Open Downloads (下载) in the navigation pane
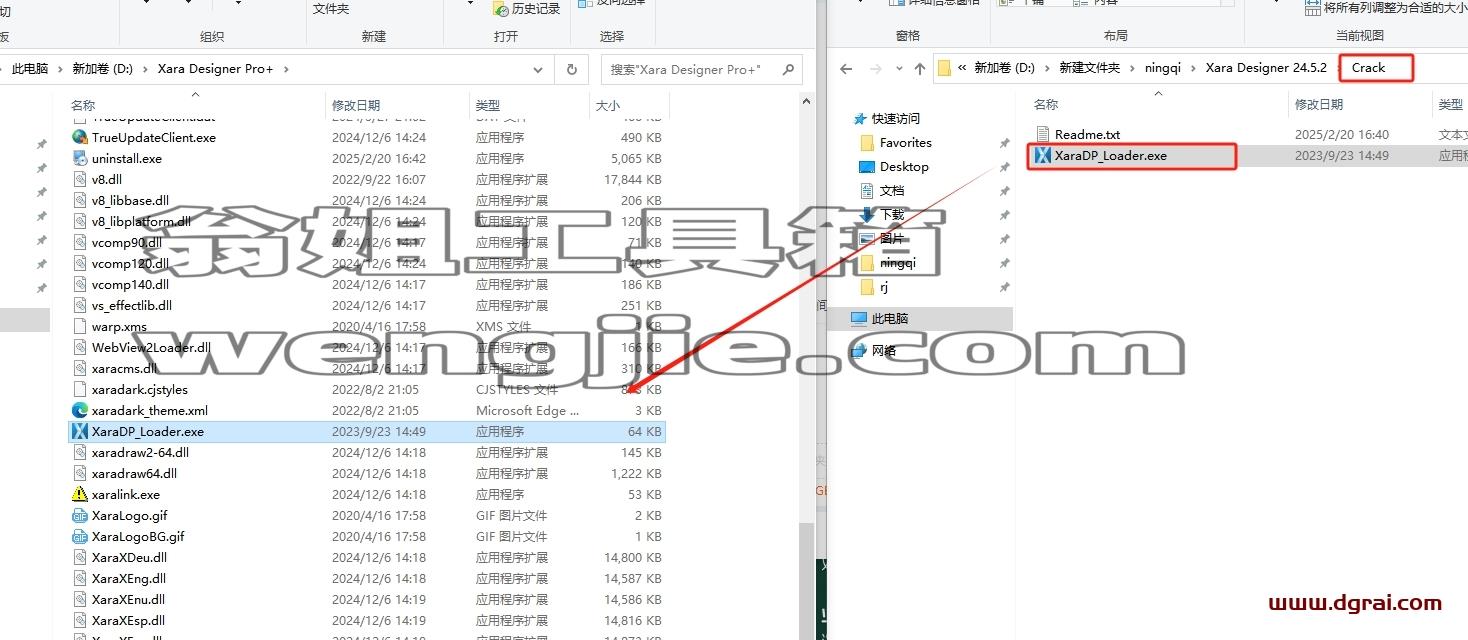This screenshot has width=1468, height=640. point(882,214)
